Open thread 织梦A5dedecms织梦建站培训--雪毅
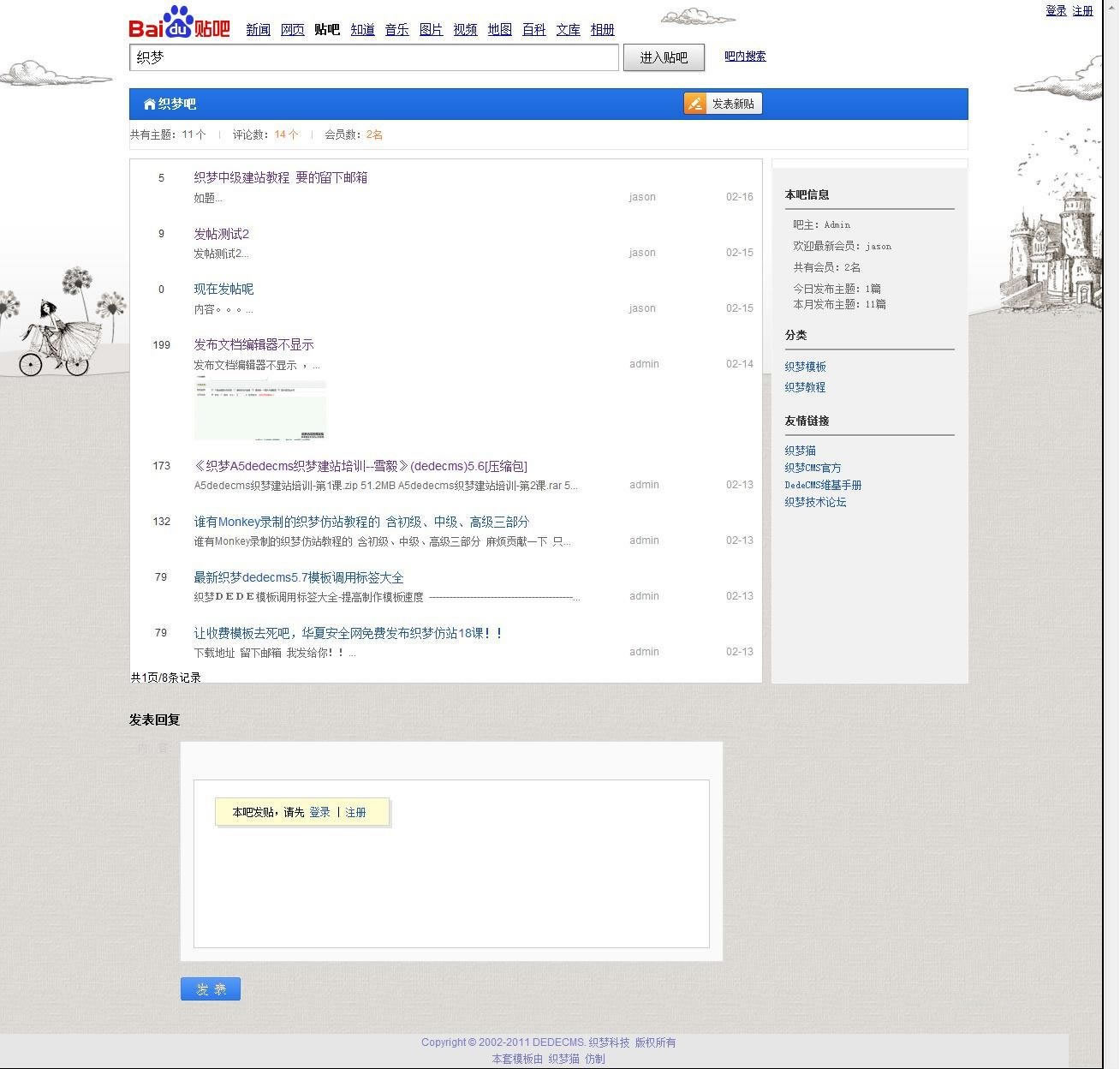The height and width of the screenshot is (1069, 1120). 360,466
